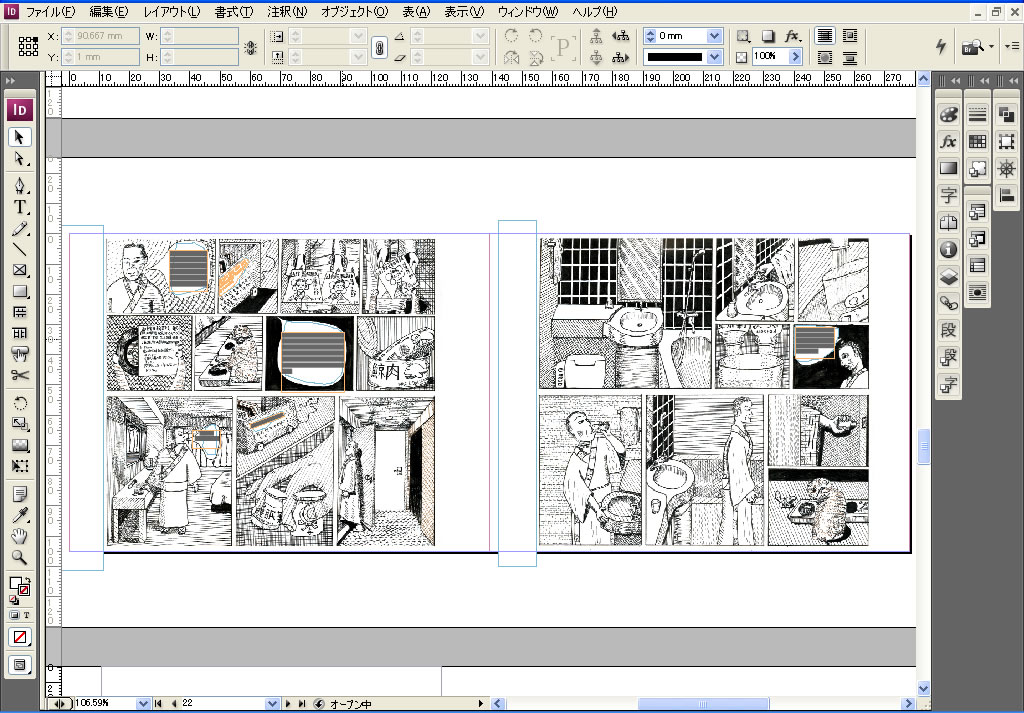Image resolution: width=1024 pixels, height=713 pixels.
Task: Open the Info panel icon
Action: tap(948, 249)
